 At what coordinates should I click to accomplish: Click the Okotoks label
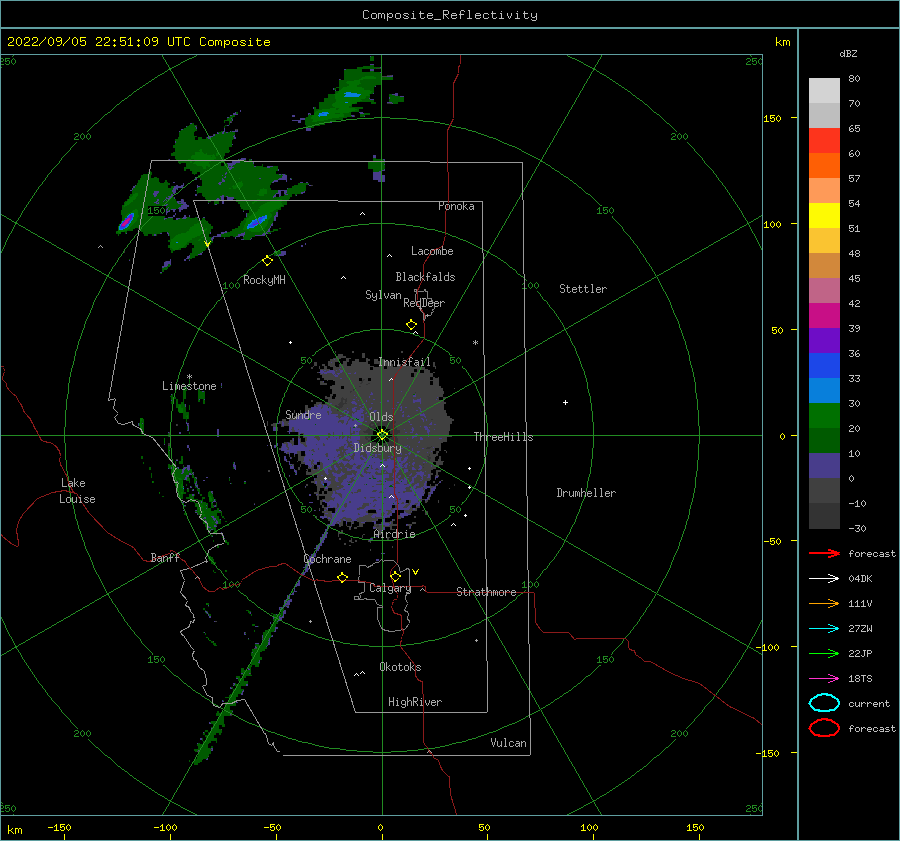400,667
